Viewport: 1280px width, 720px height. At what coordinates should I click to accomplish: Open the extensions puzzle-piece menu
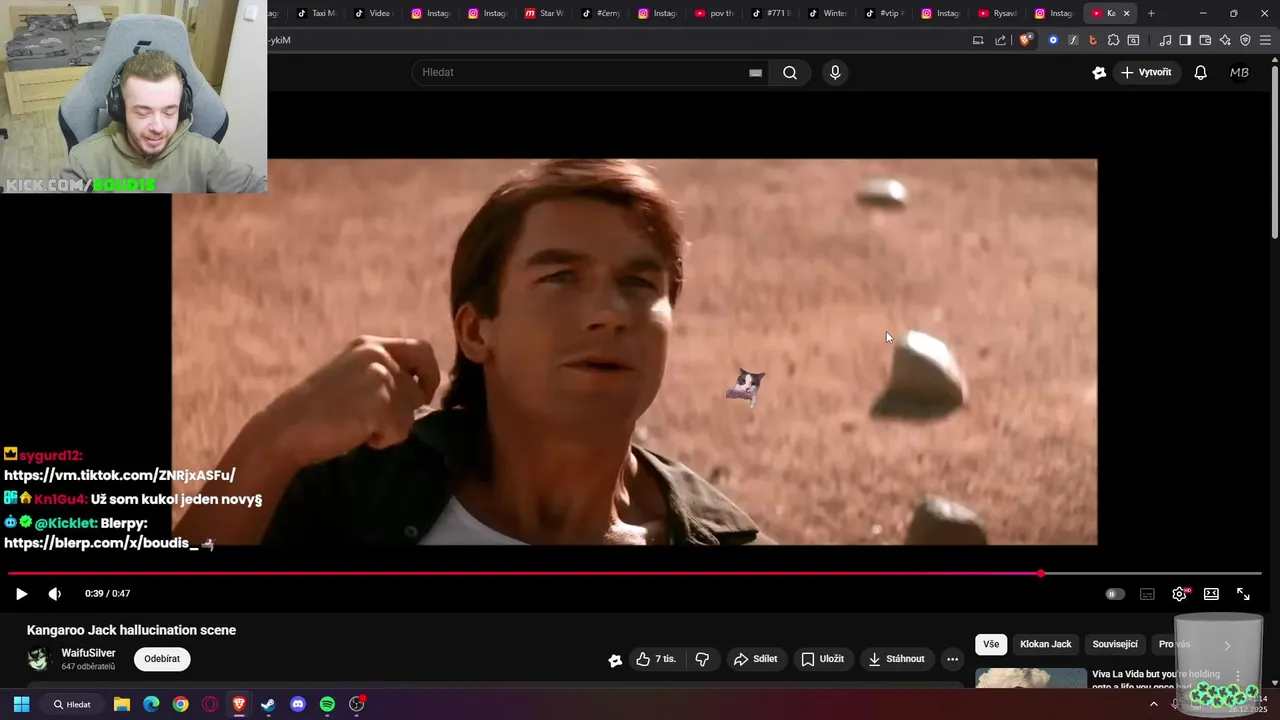(x=1113, y=40)
